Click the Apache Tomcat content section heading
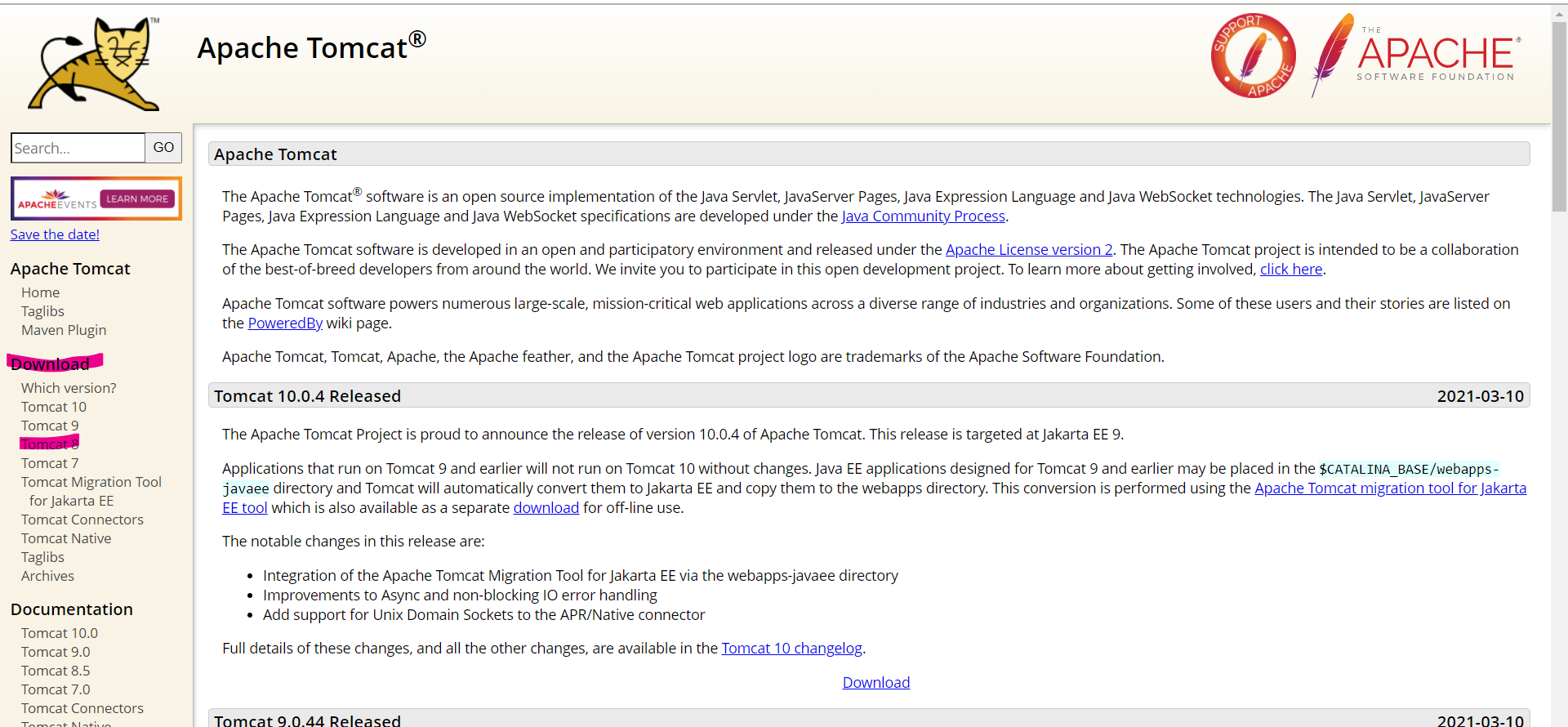 (276, 154)
